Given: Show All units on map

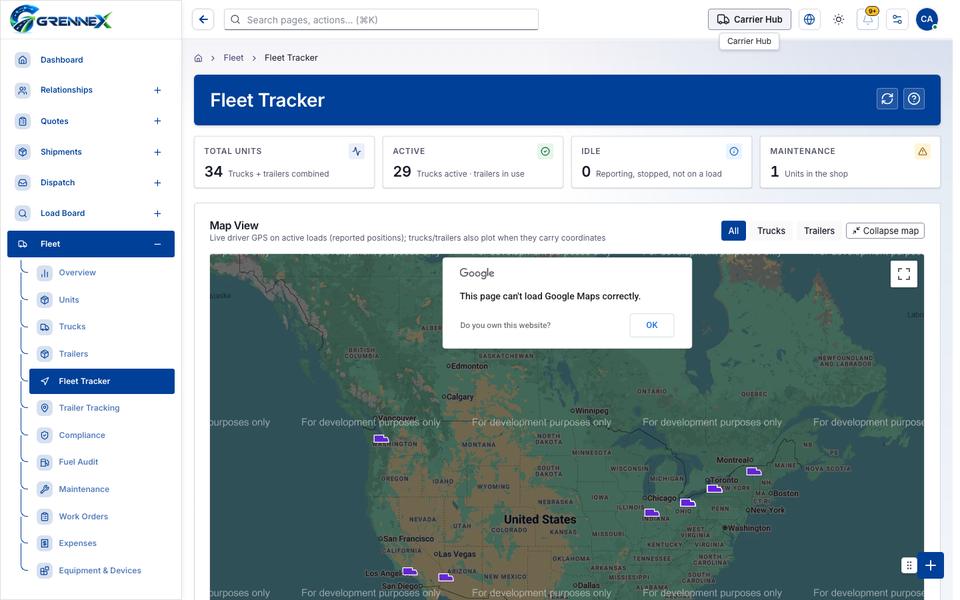Looking at the screenshot, I should coord(733,231).
